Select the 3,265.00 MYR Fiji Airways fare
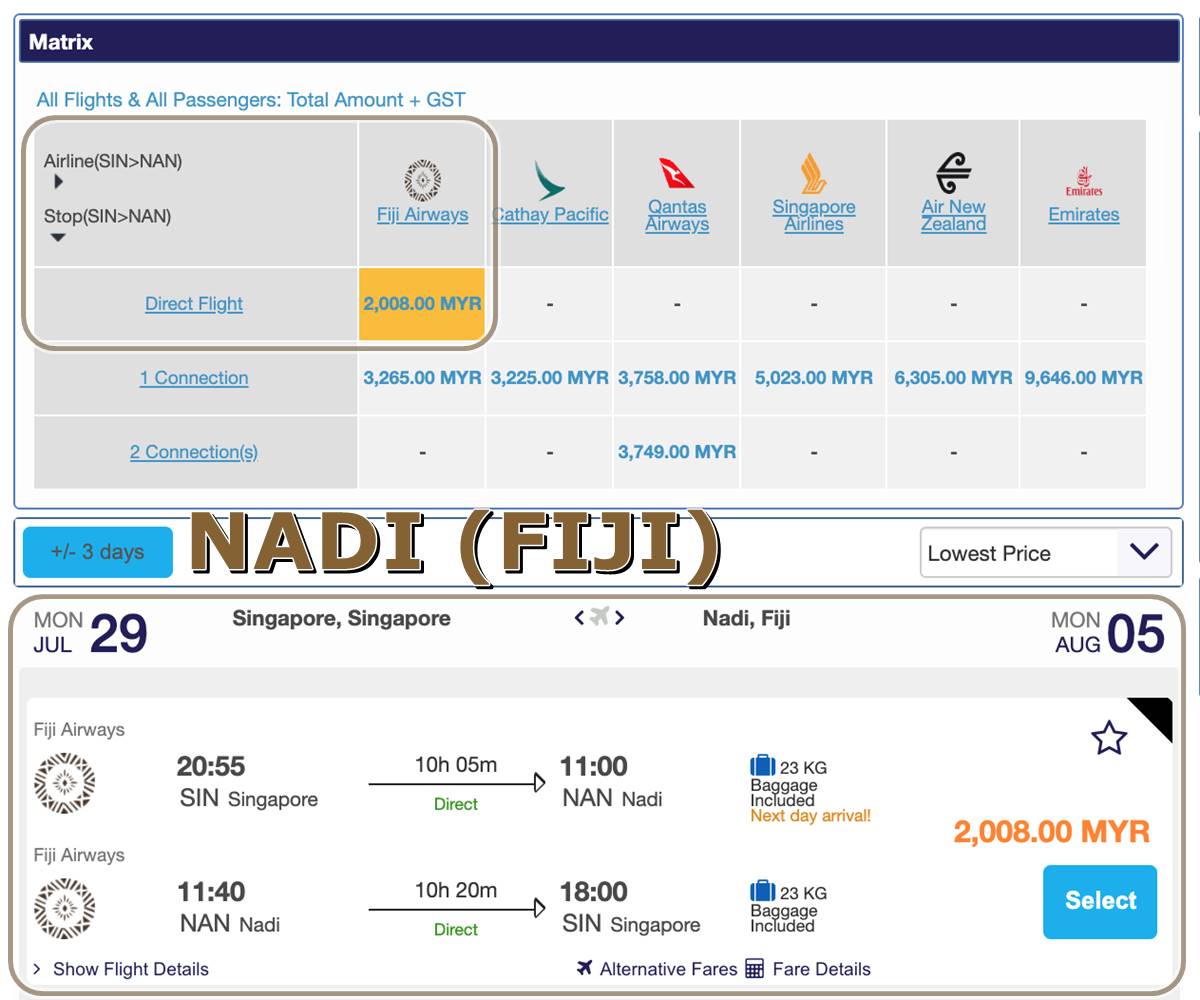 pyautogui.click(x=422, y=378)
